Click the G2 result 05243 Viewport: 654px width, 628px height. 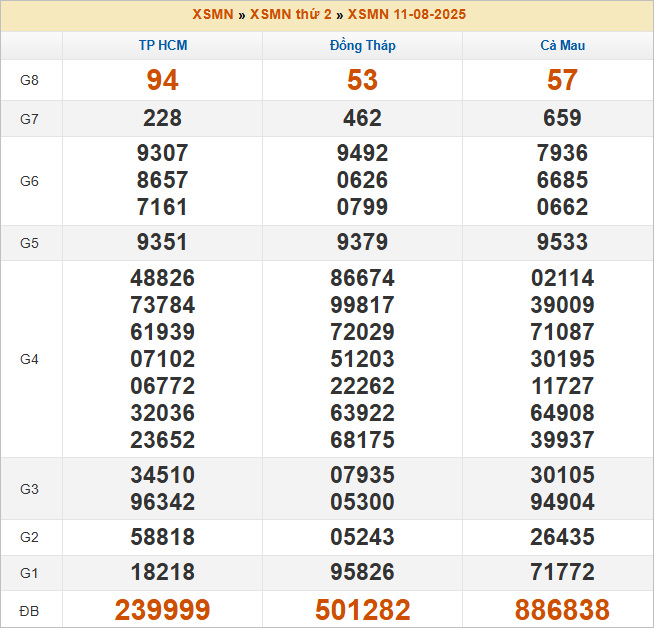coord(362,537)
